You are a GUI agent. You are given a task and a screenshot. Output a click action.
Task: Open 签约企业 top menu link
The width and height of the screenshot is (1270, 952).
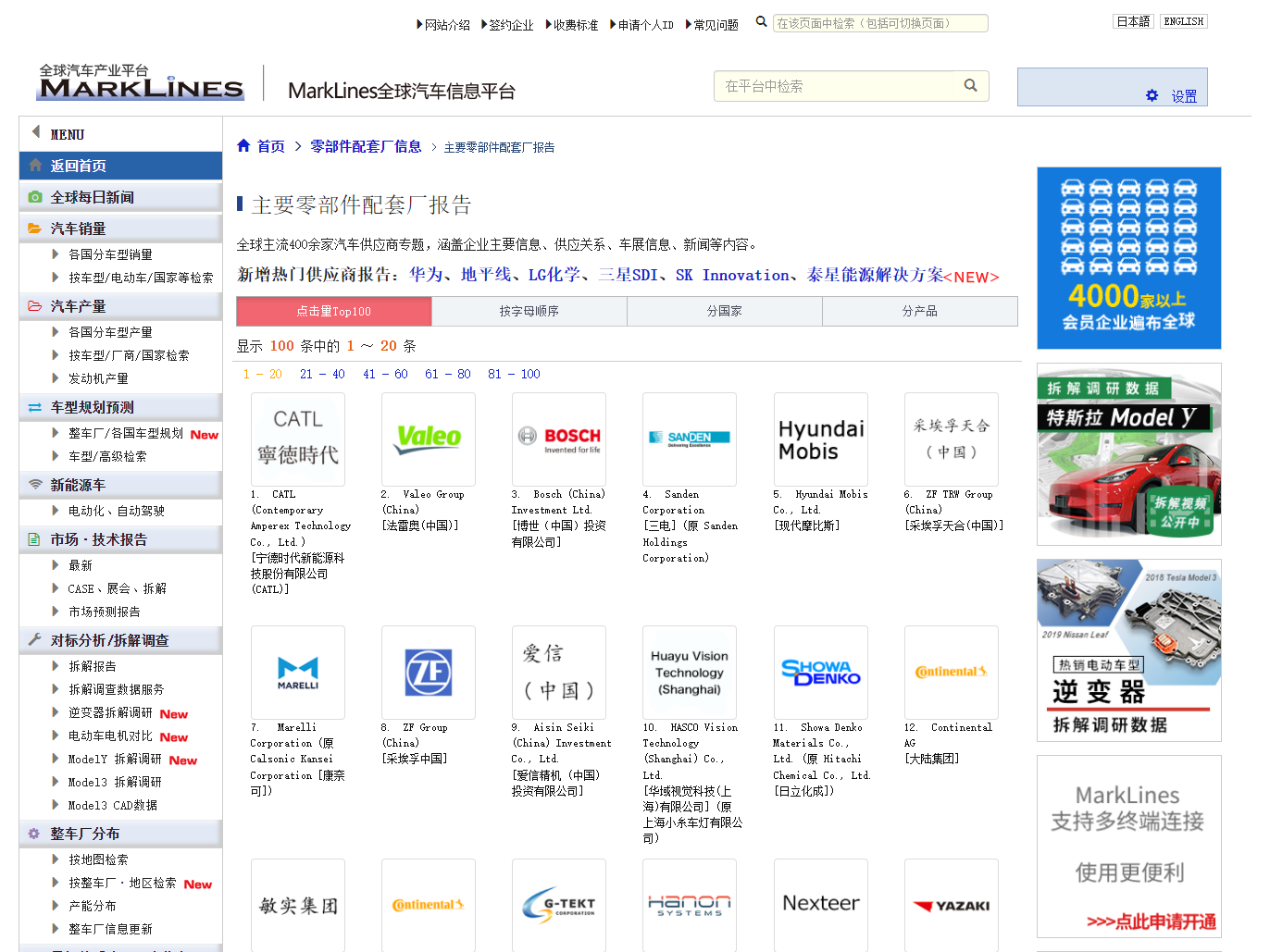511,25
